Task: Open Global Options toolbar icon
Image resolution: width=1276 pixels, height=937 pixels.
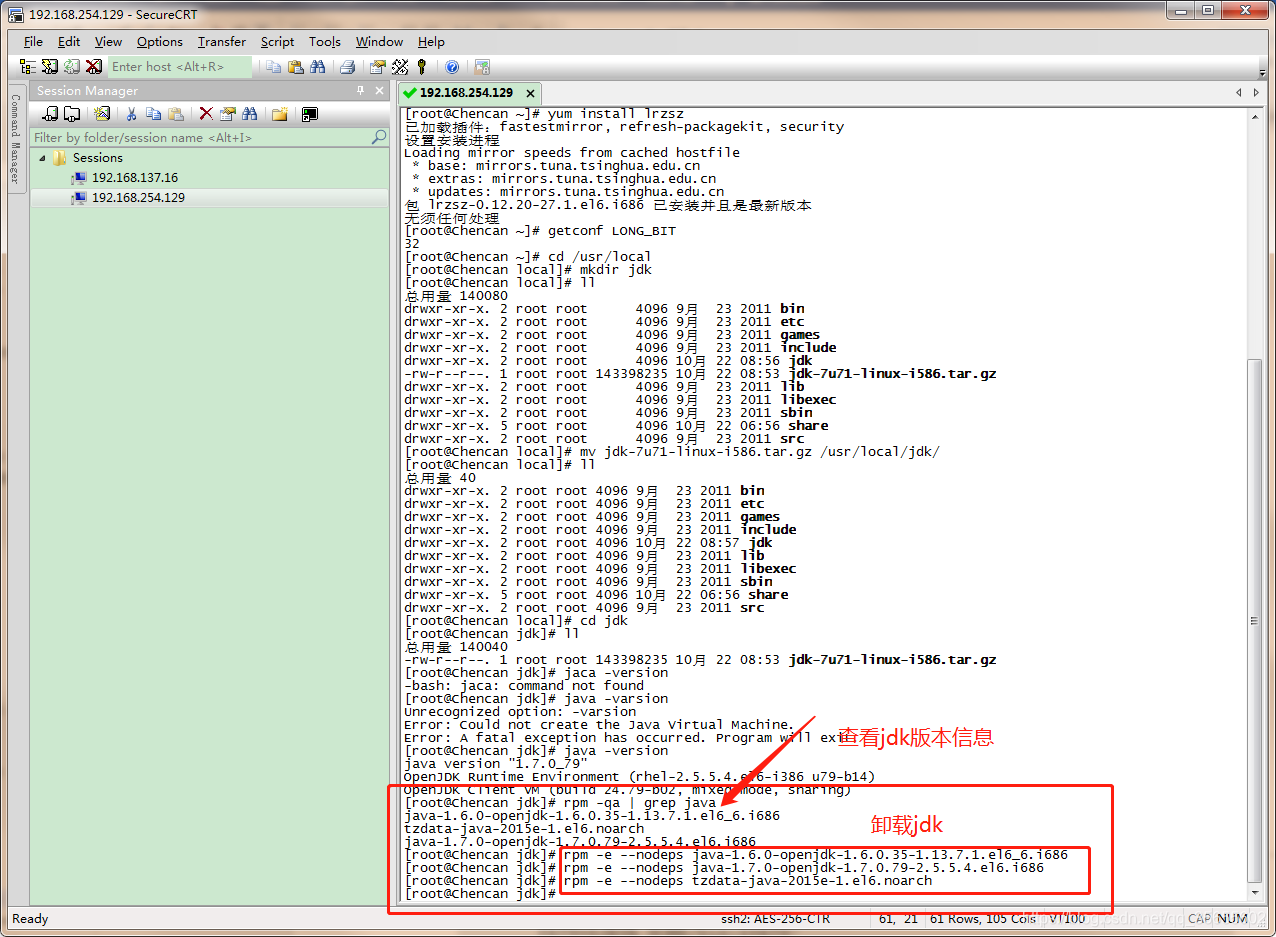Action: (400, 67)
